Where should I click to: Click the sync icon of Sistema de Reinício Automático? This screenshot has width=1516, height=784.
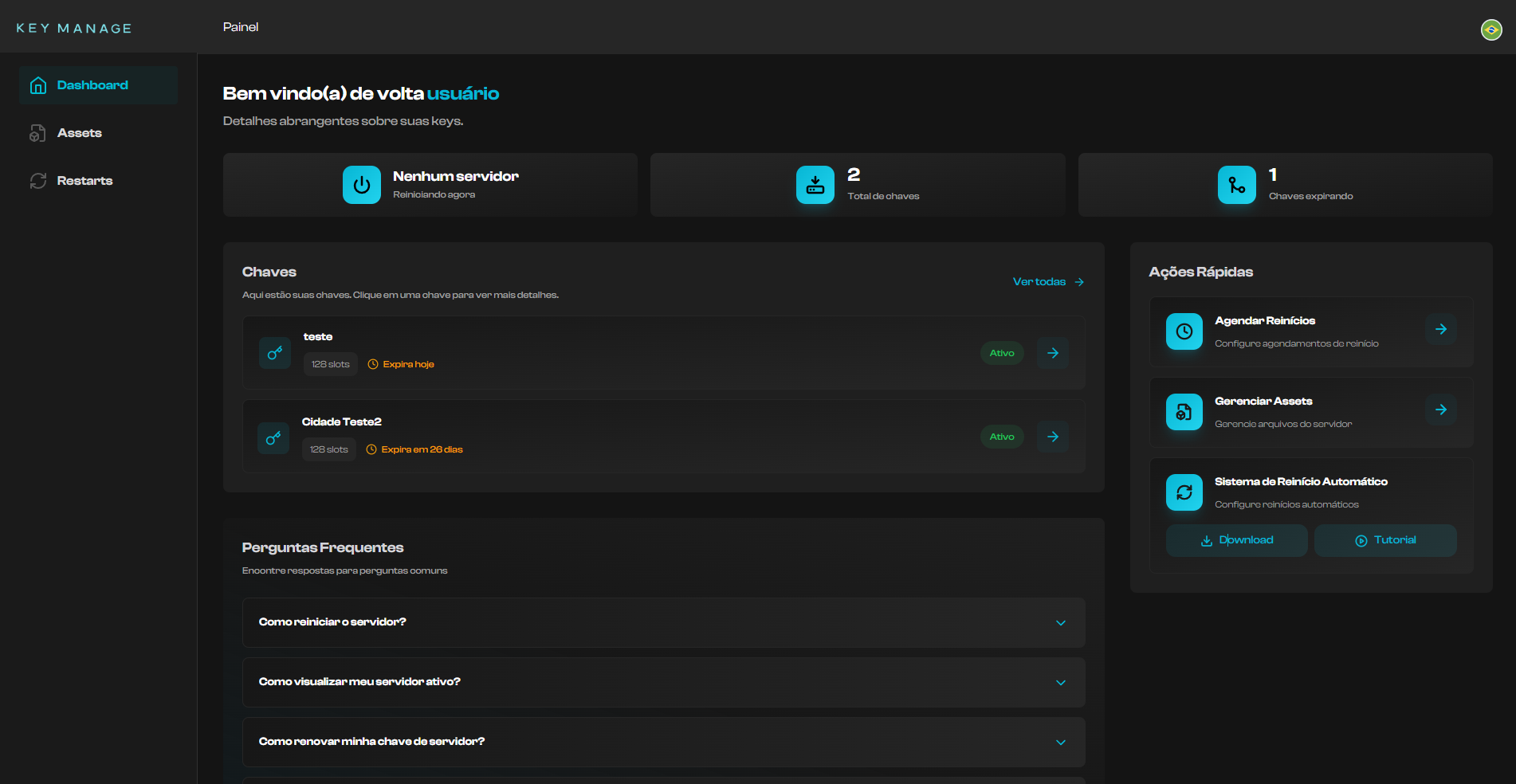click(x=1184, y=492)
